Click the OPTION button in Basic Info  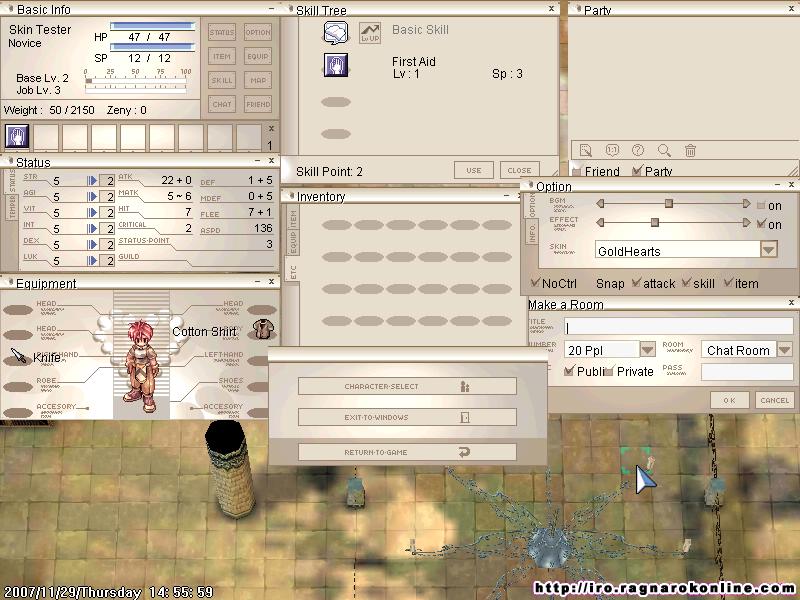(x=258, y=32)
